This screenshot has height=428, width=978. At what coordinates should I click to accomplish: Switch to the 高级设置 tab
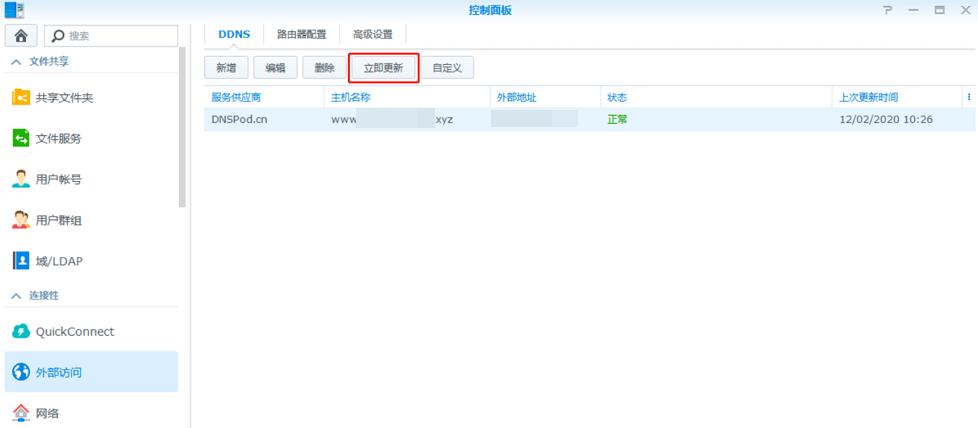click(372, 35)
